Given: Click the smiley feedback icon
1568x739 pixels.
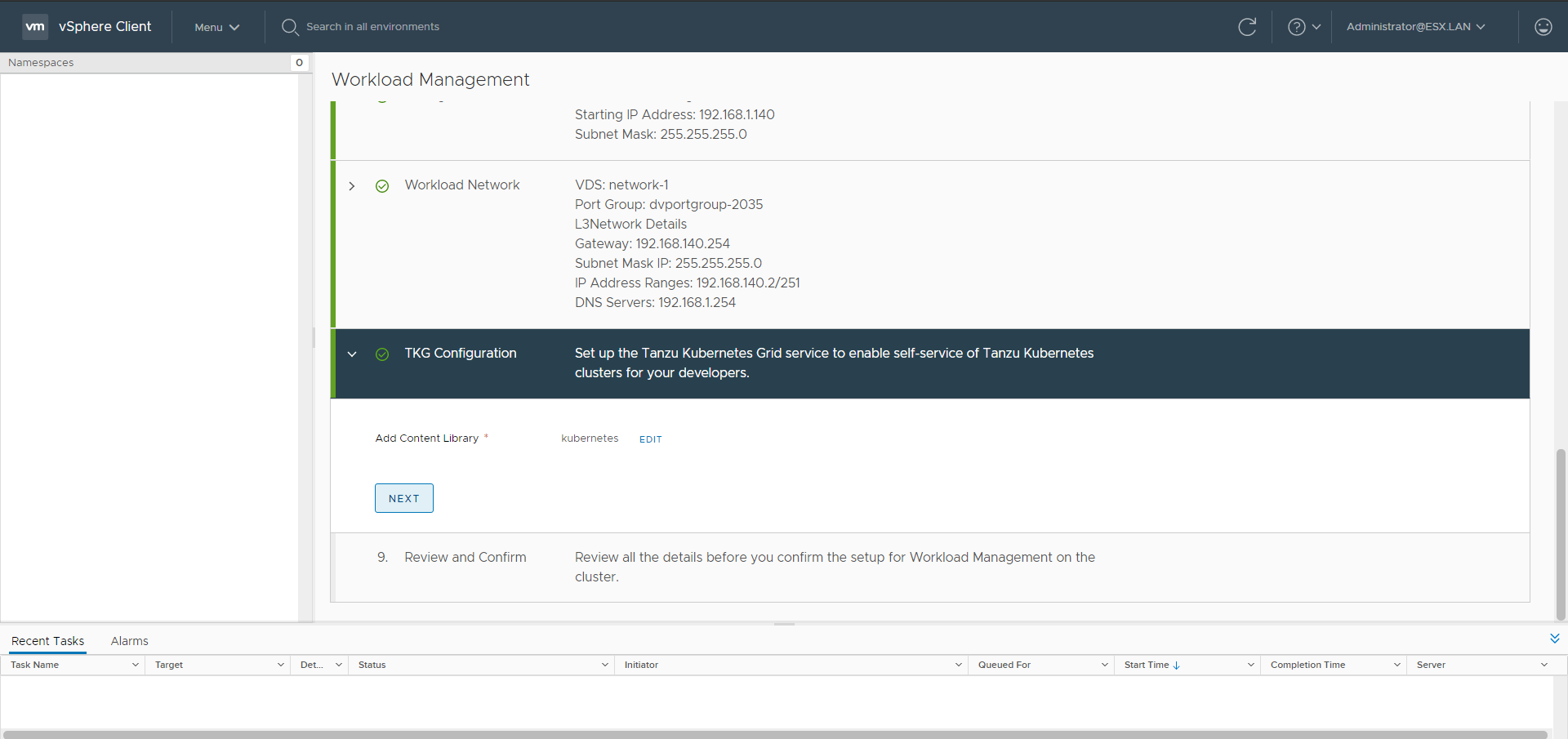Looking at the screenshot, I should (x=1543, y=27).
